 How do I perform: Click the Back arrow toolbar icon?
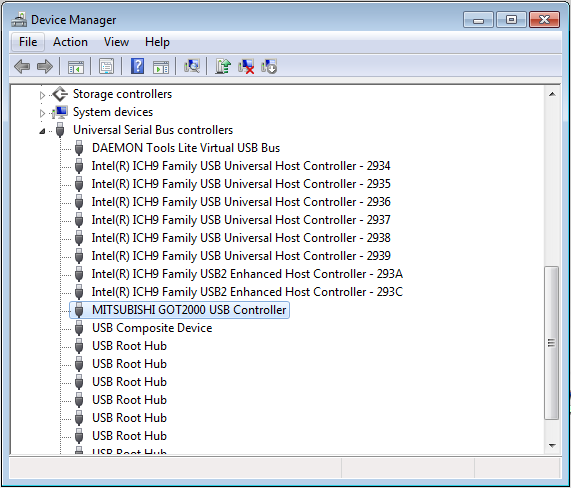point(22,67)
